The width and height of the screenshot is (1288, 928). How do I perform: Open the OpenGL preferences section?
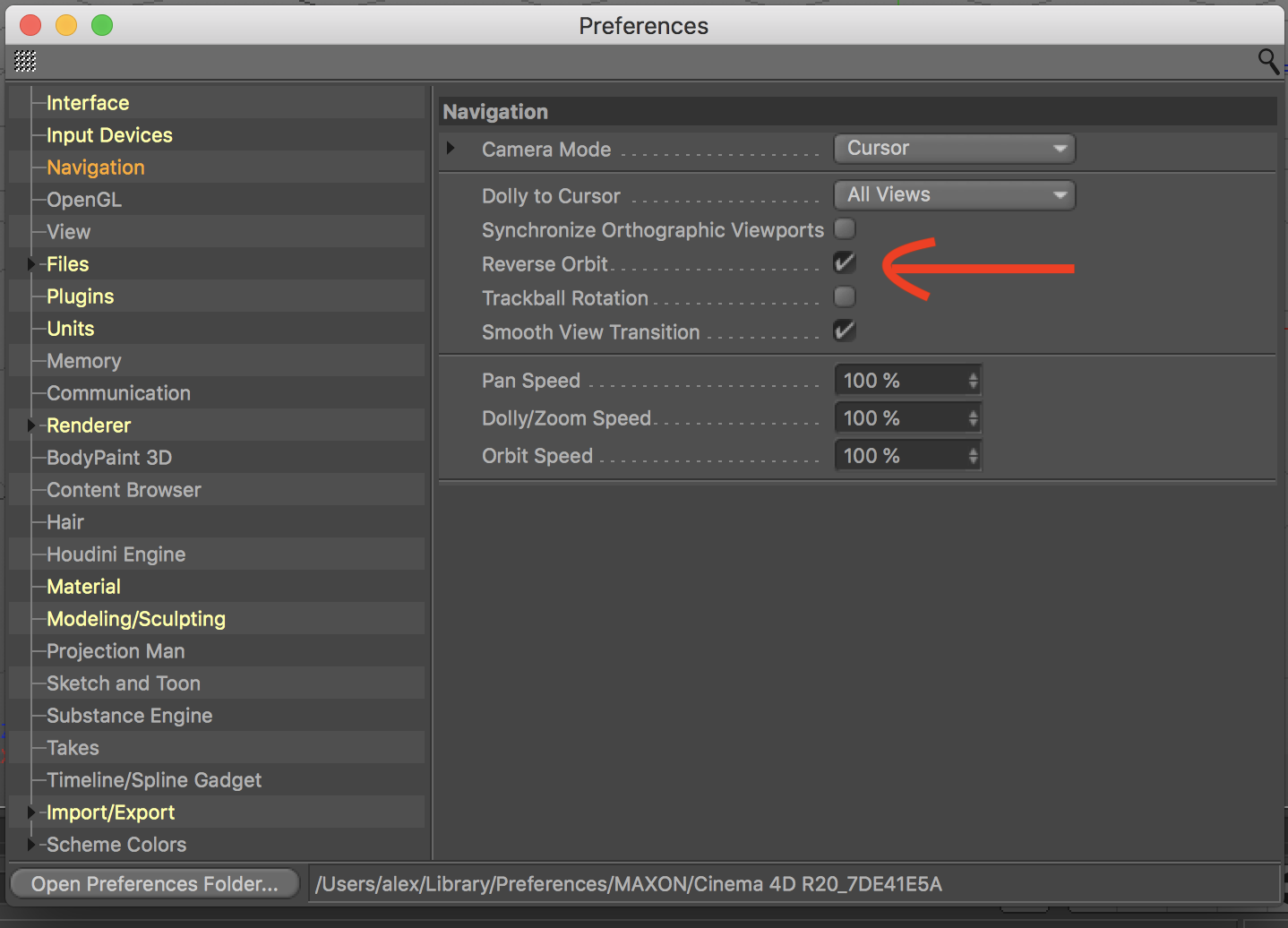pos(84,200)
